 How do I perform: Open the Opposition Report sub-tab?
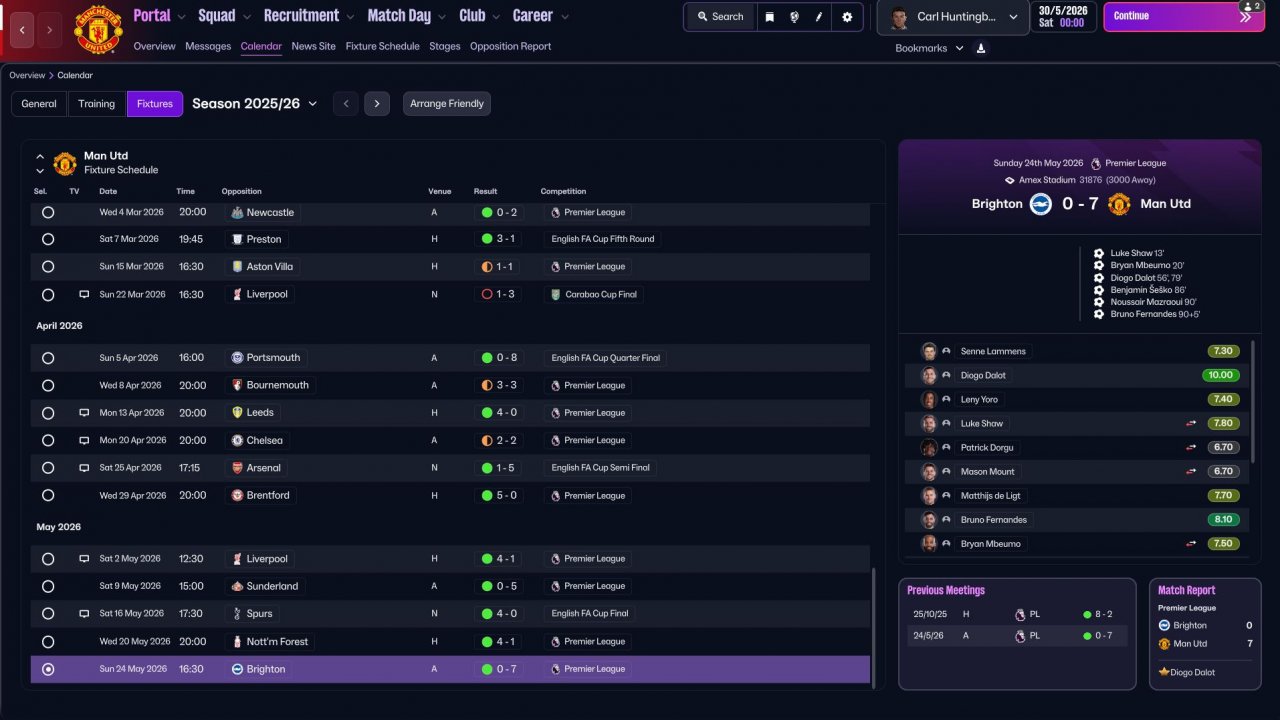point(510,46)
